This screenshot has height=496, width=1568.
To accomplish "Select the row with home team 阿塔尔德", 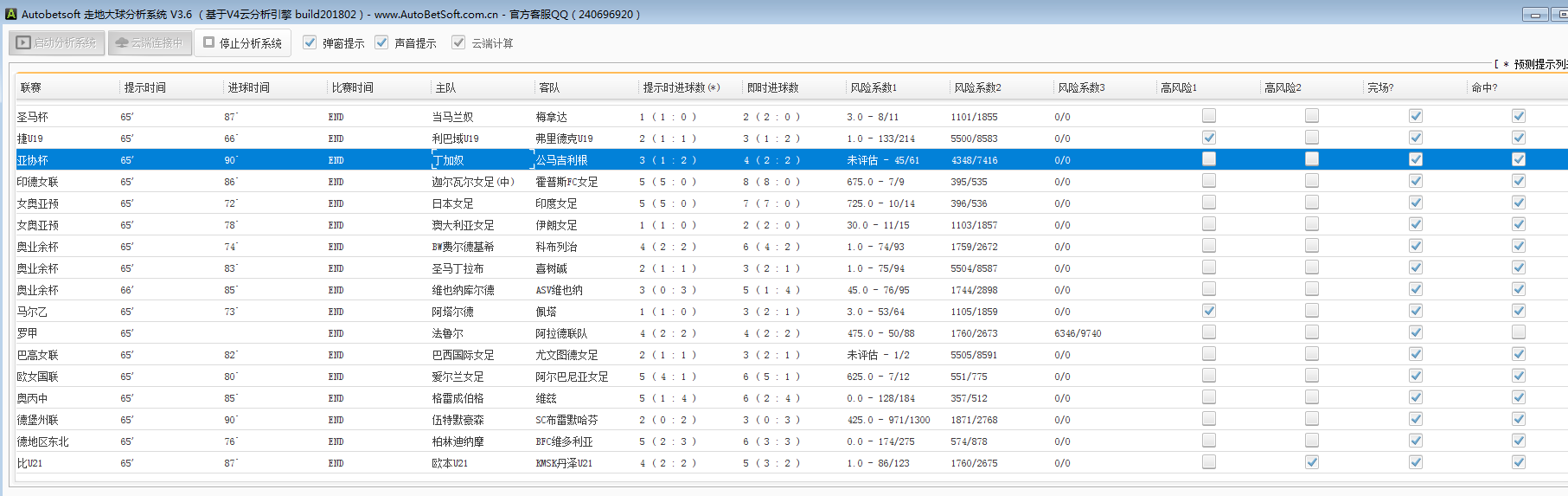I will 452,312.
